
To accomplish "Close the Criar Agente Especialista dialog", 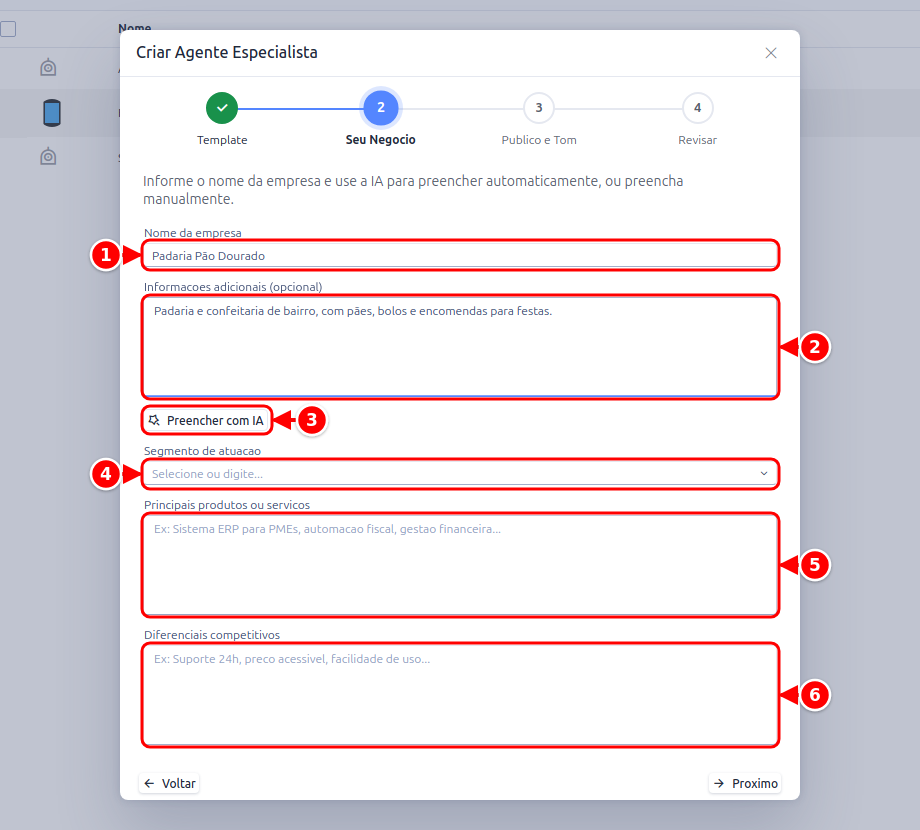I will click(x=770, y=53).
